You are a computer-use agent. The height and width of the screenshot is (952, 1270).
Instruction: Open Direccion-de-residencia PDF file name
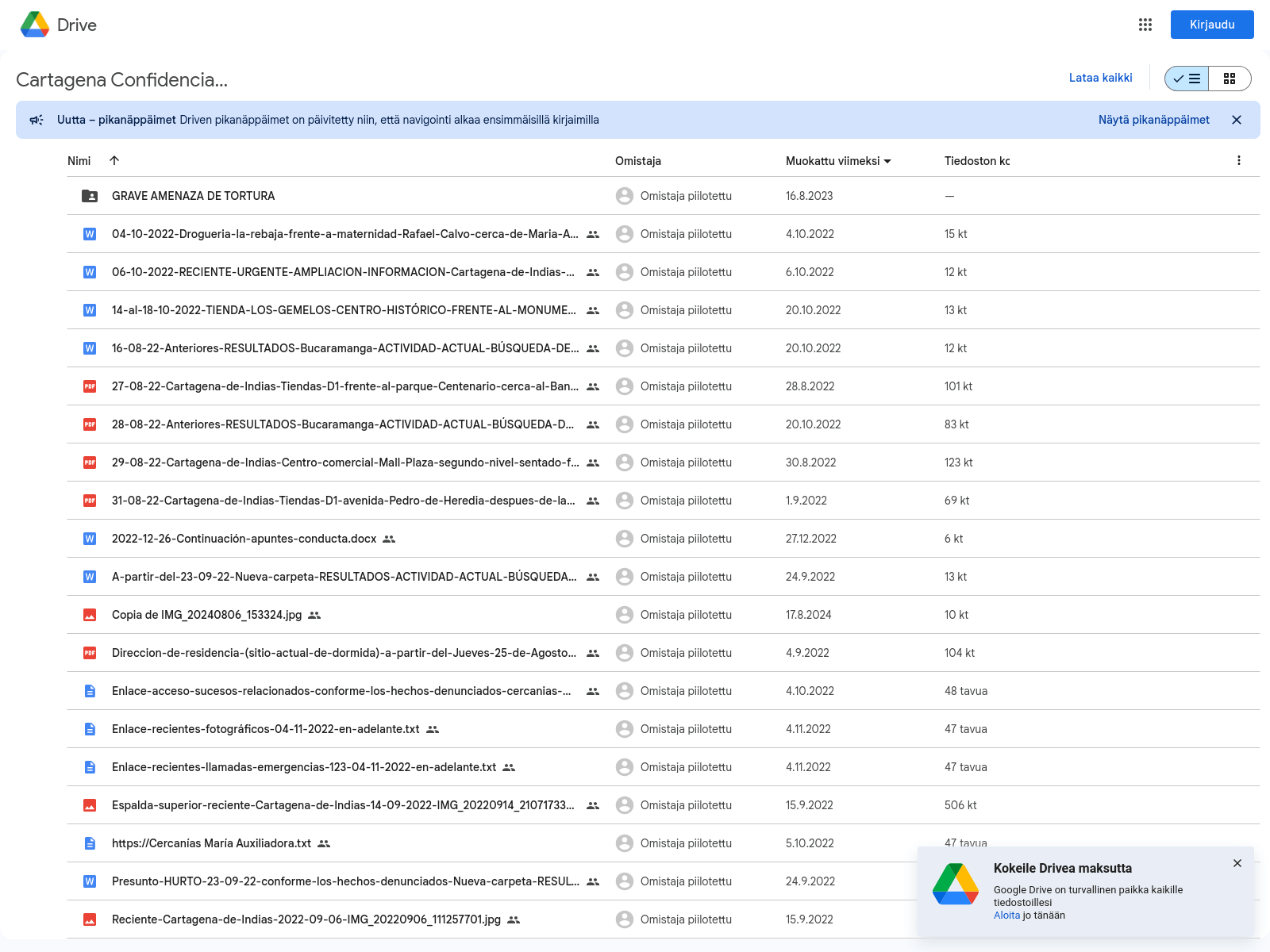pos(344,653)
